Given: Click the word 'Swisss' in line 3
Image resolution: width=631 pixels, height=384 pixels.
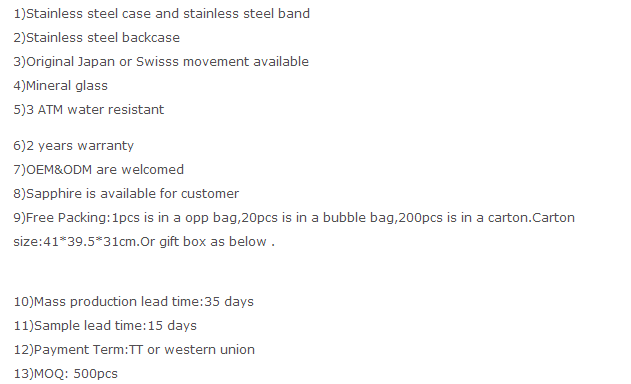Looking at the screenshot, I should point(157,62).
